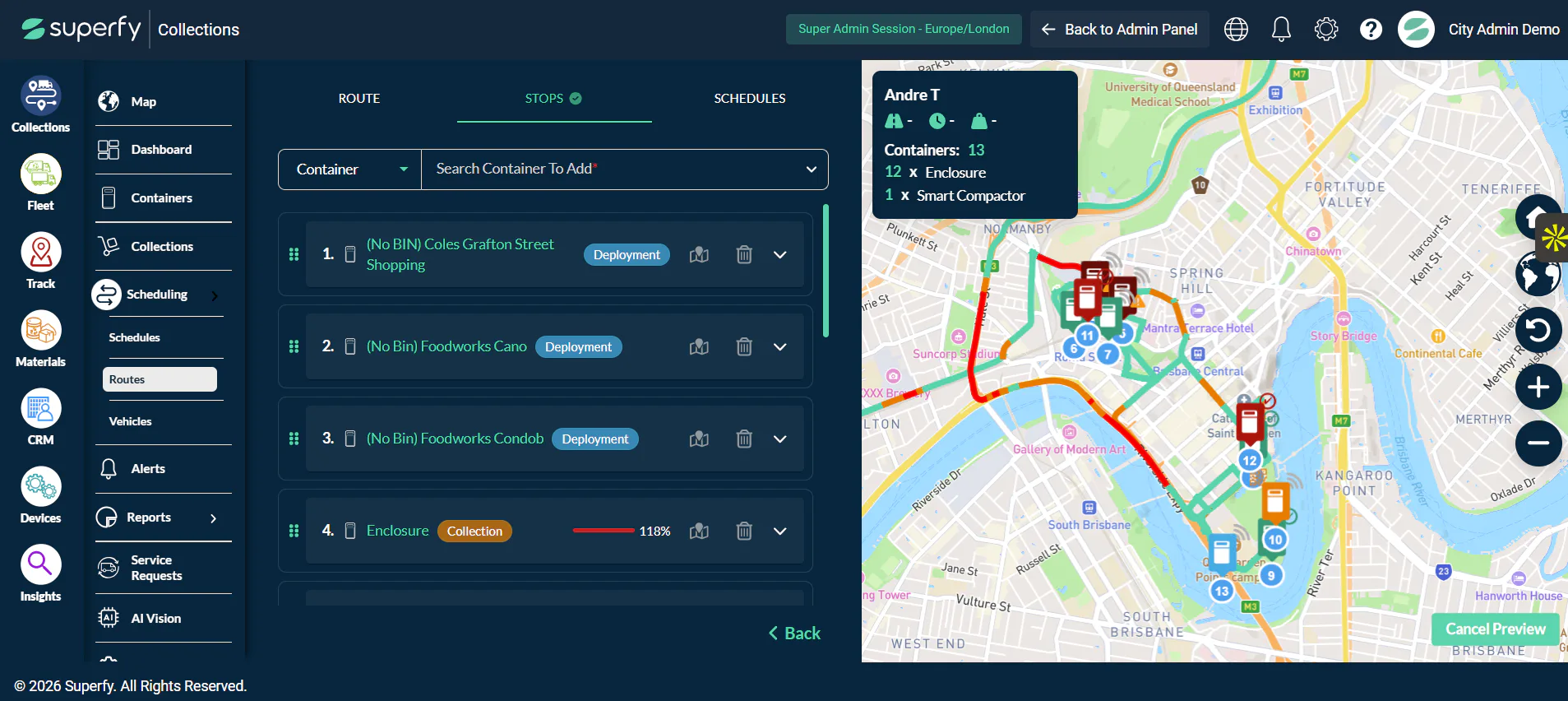Viewport: 1568px width, 701px height.
Task: Delete the Coles Grafton Street stop
Action: tap(744, 255)
